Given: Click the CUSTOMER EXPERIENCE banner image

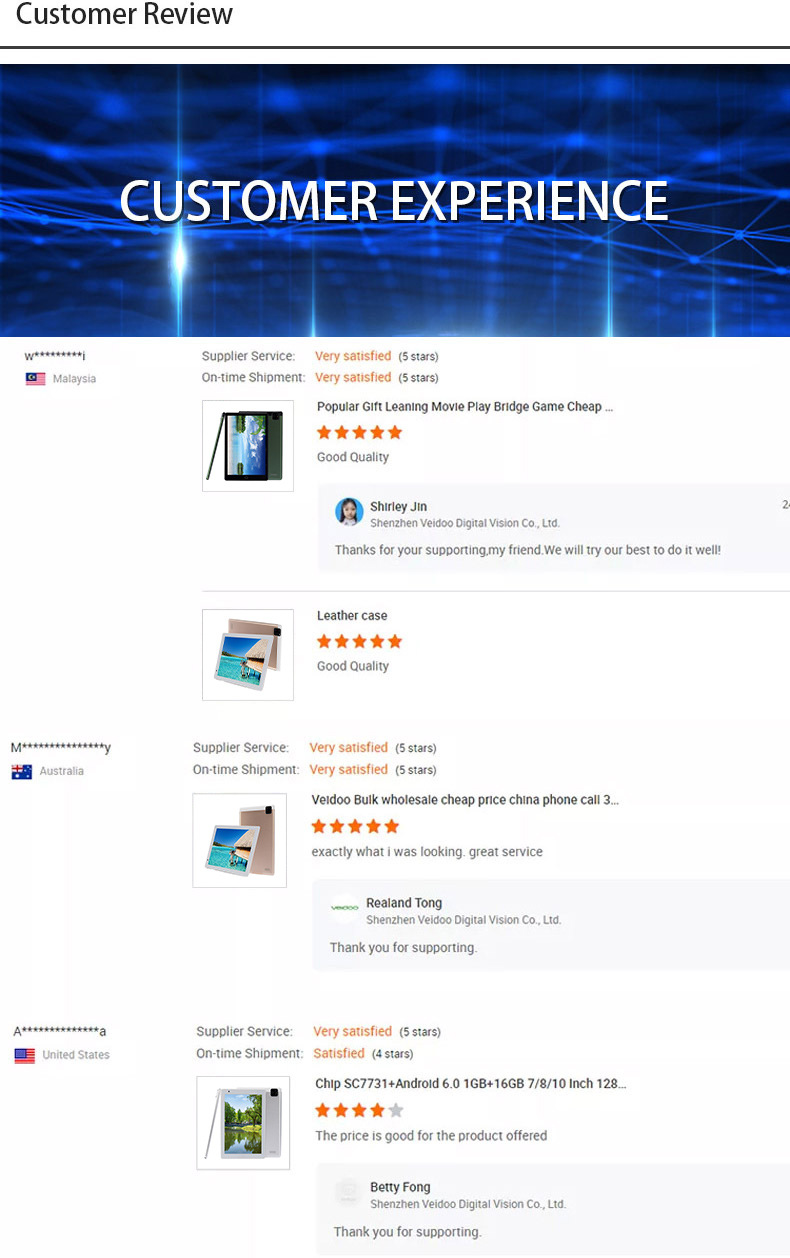Looking at the screenshot, I should click(395, 200).
